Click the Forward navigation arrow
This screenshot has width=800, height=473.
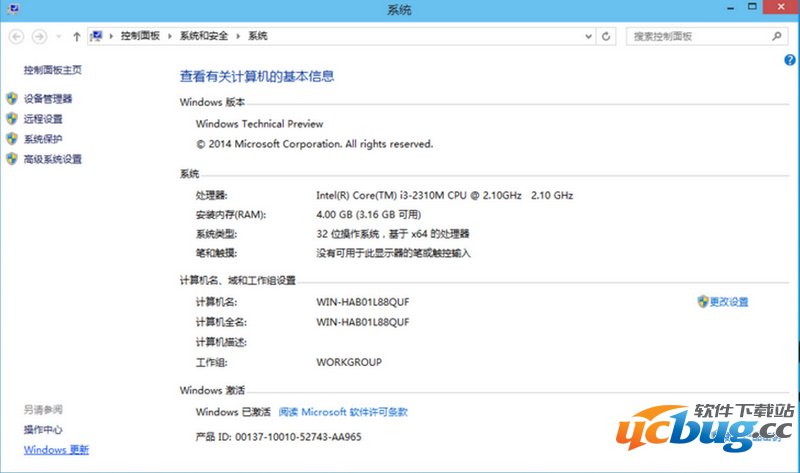coord(39,36)
